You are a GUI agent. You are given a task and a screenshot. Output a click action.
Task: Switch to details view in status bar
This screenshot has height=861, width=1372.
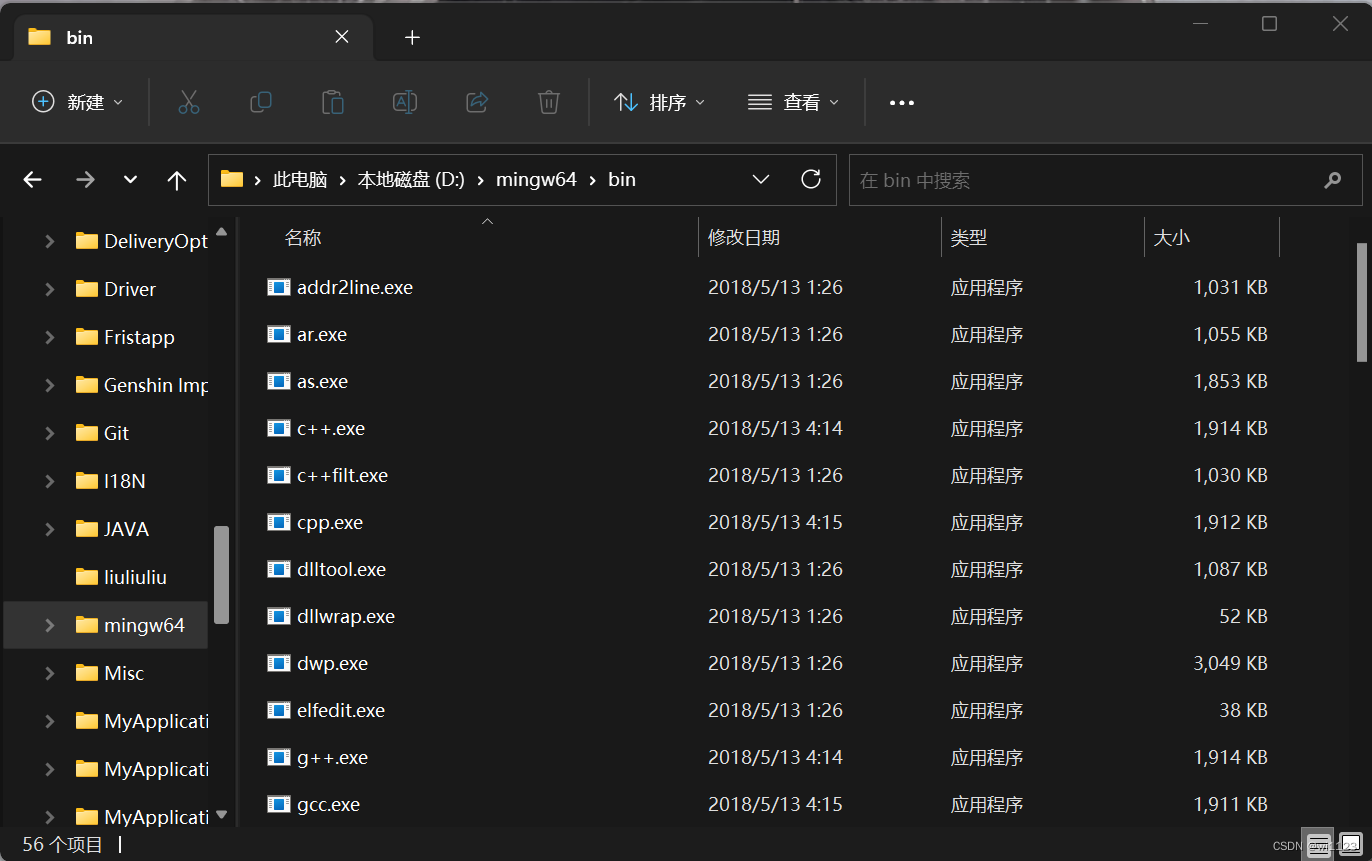pyautogui.click(x=1319, y=844)
